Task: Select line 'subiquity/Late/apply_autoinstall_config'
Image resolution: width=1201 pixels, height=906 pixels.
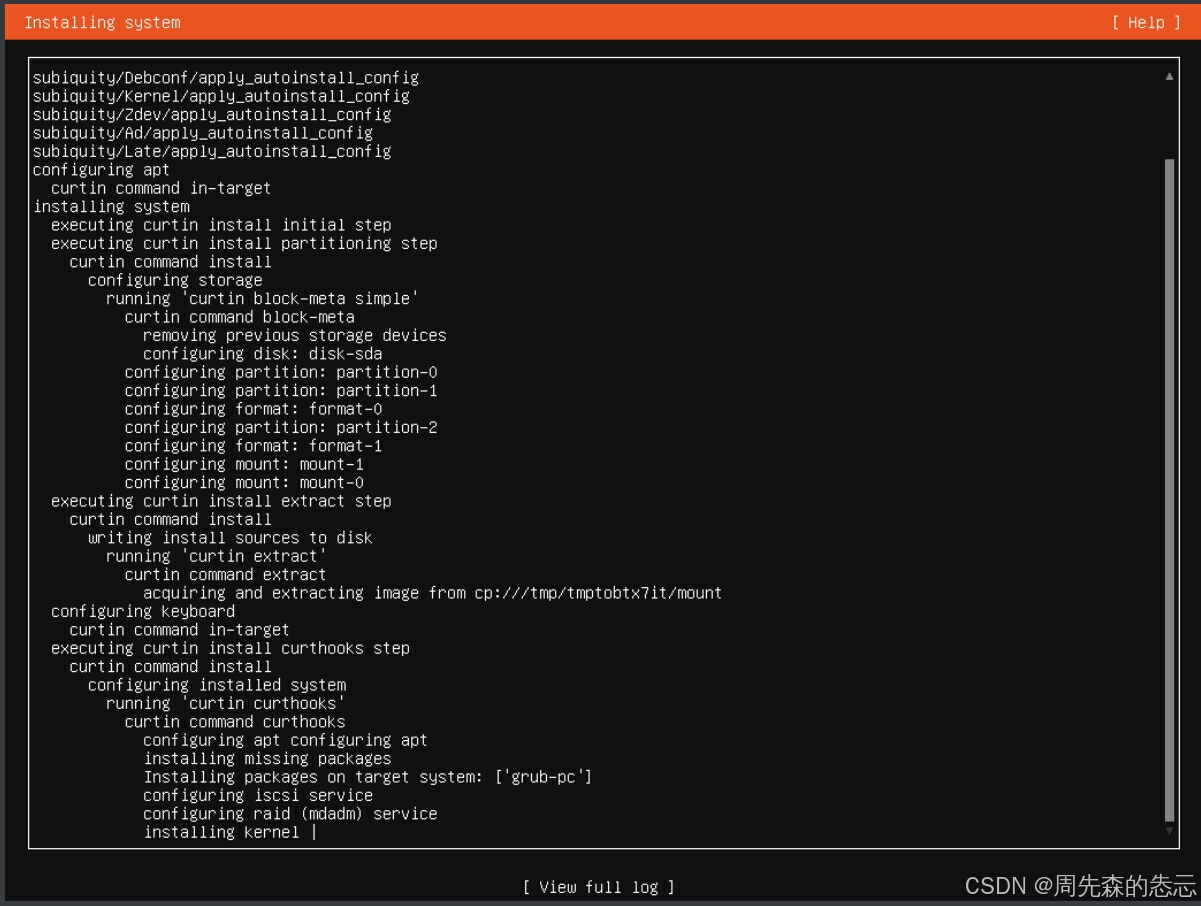Action: point(212,152)
